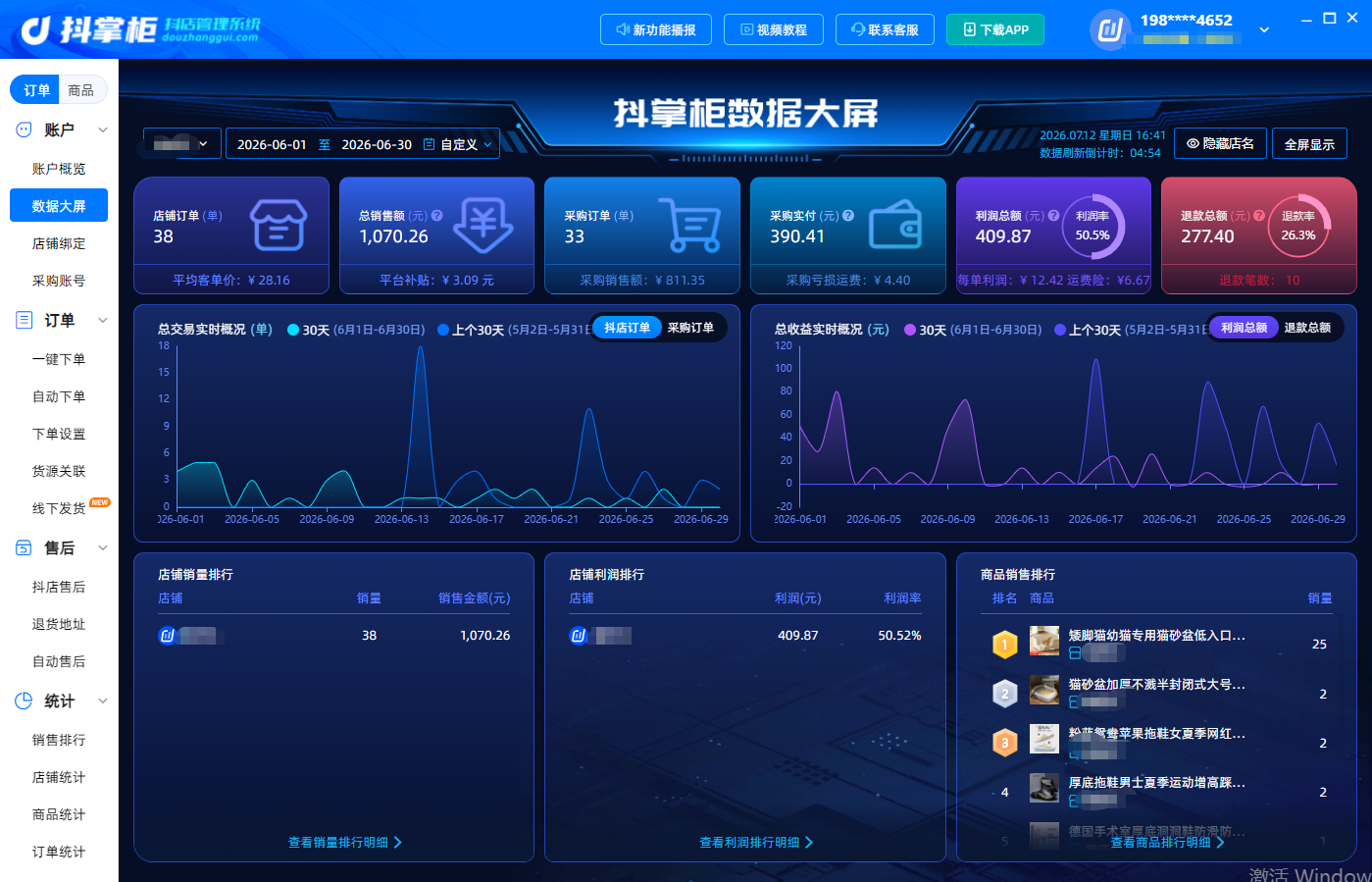Click the 新功能播报 button
1372x882 pixels.
tap(656, 29)
